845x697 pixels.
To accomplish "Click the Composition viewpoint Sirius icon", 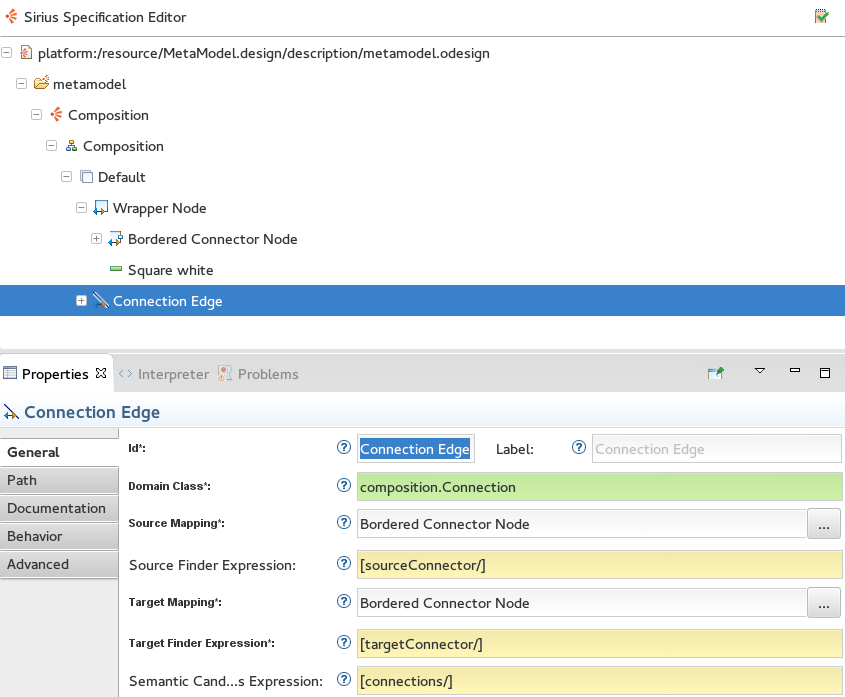I will [x=56, y=114].
